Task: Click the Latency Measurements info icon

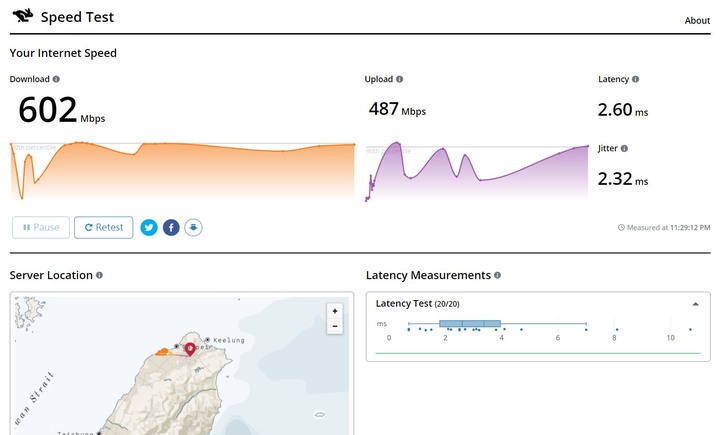Action: point(497,275)
